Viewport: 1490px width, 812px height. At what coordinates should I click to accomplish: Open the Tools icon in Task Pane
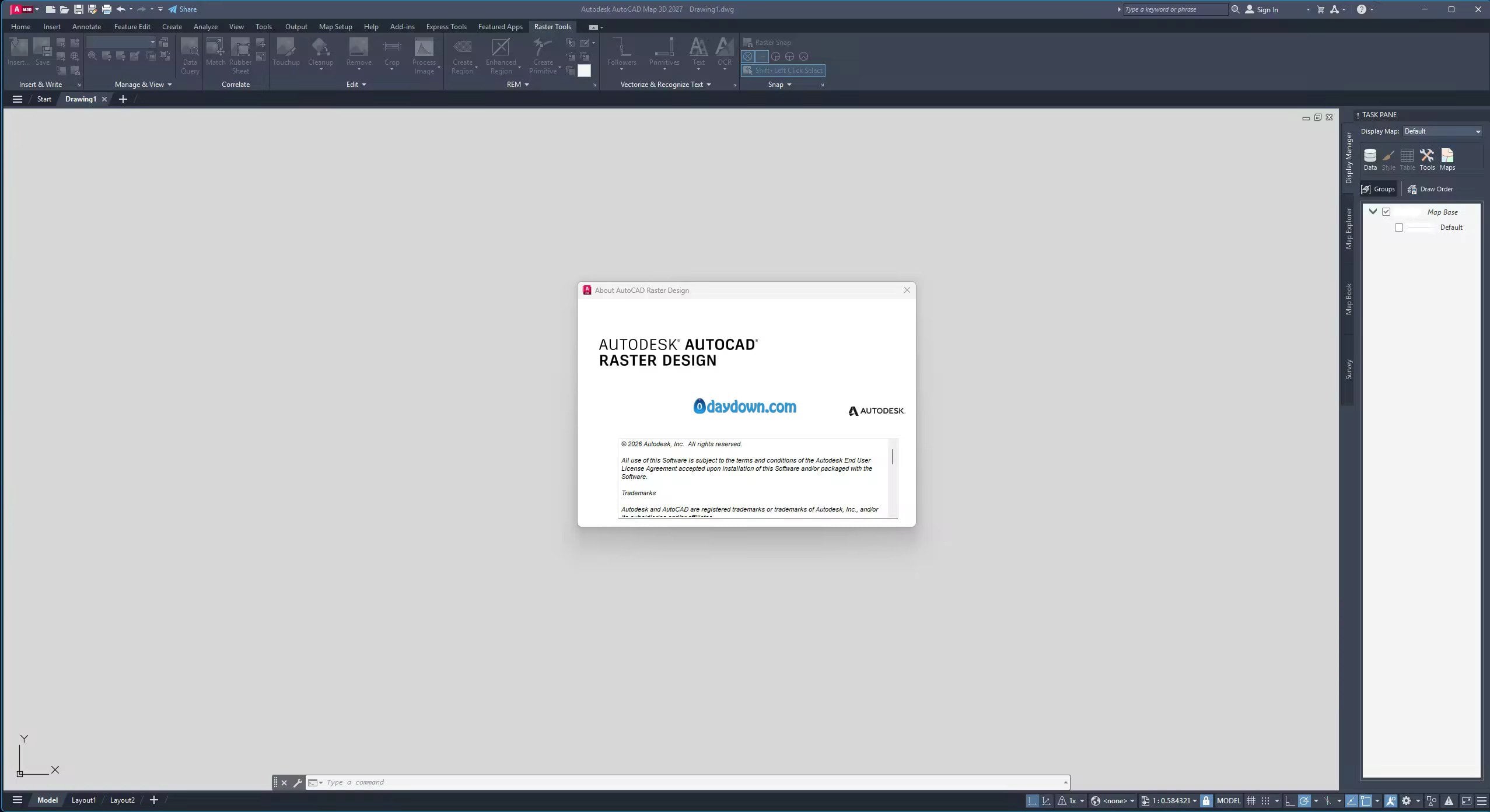pos(1427,159)
